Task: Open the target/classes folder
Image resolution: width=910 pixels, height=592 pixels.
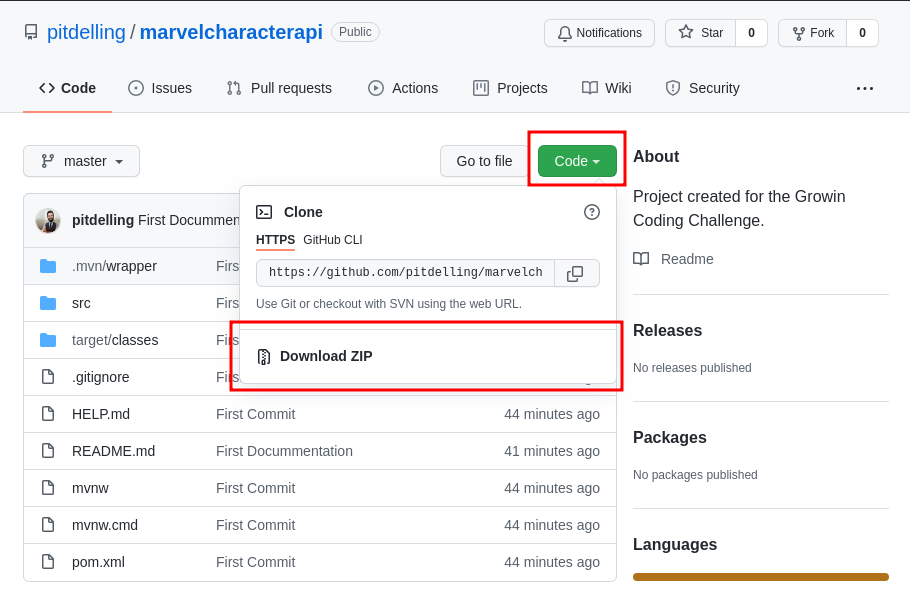Action: click(x=115, y=340)
